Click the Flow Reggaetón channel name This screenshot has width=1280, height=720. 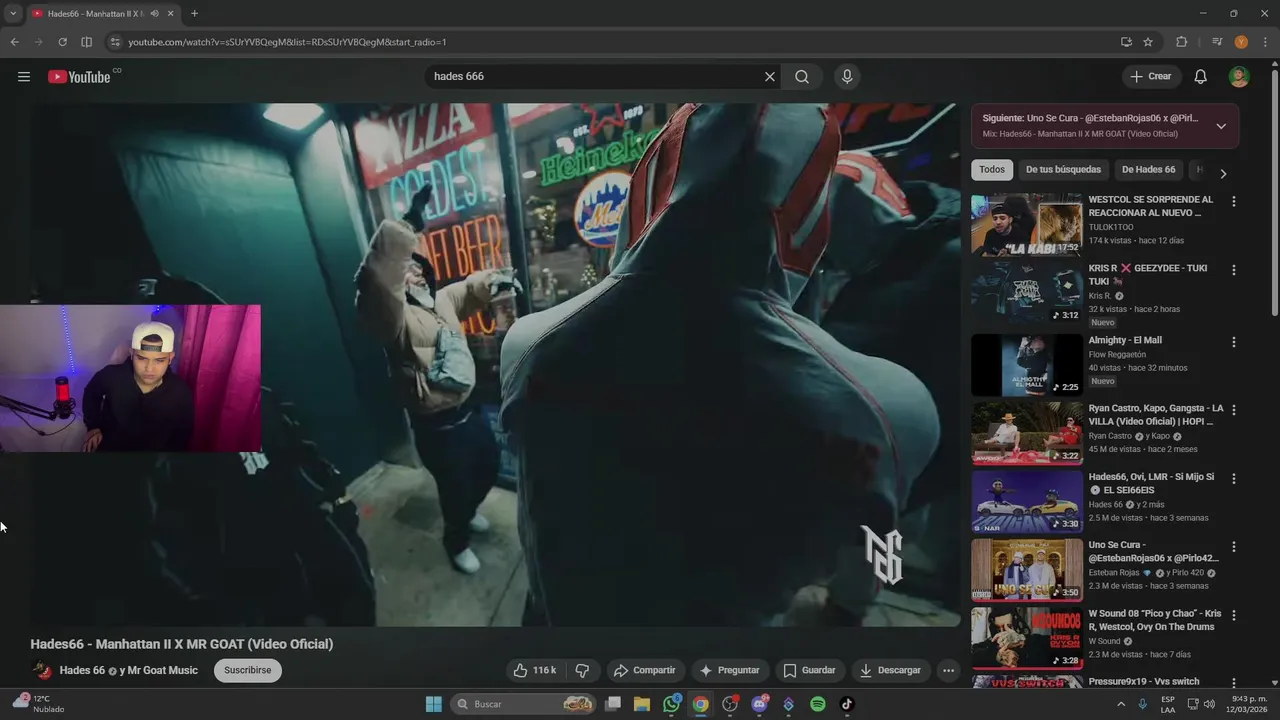(x=1117, y=354)
